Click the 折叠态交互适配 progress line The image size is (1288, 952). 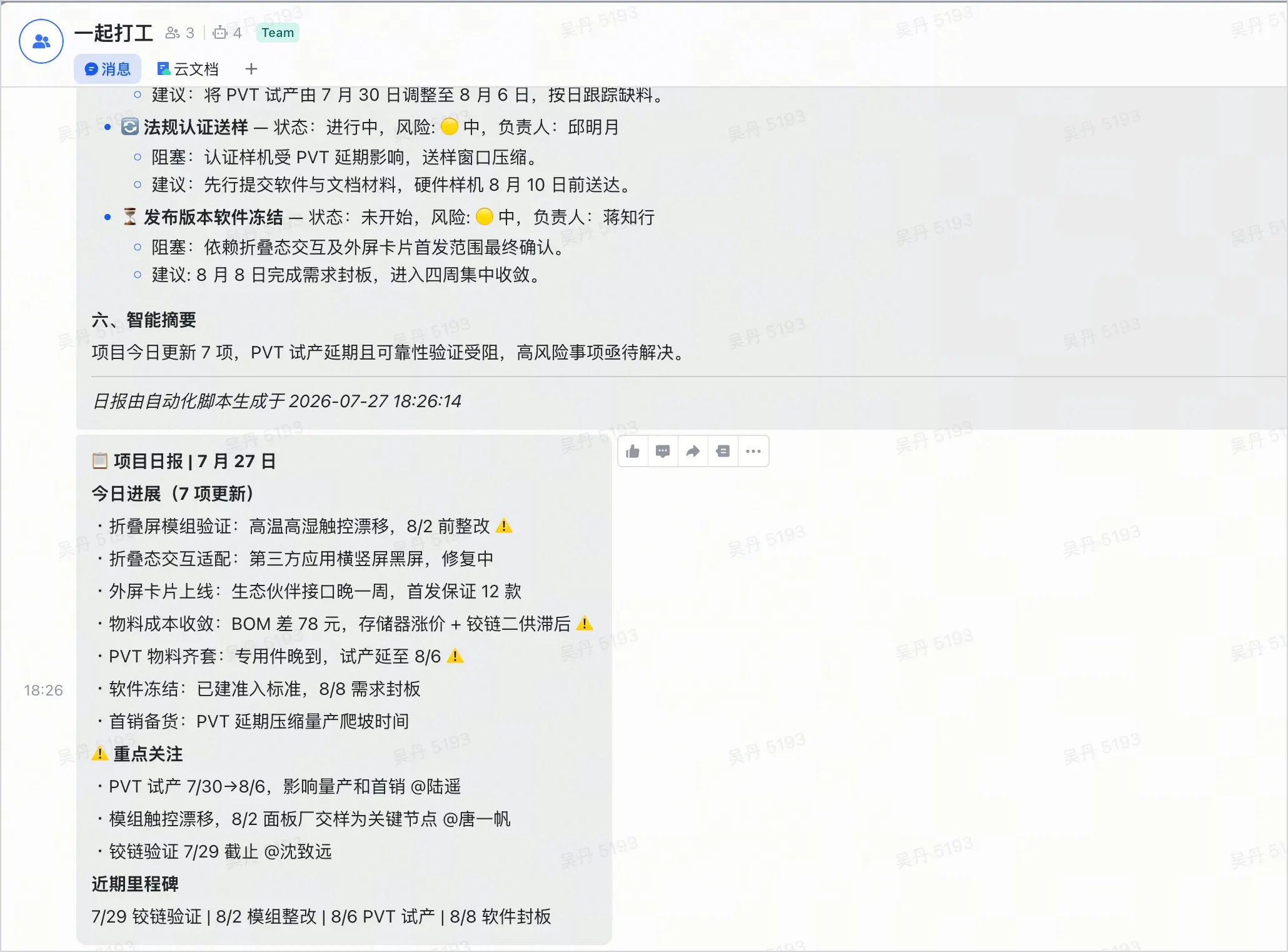pos(295,559)
